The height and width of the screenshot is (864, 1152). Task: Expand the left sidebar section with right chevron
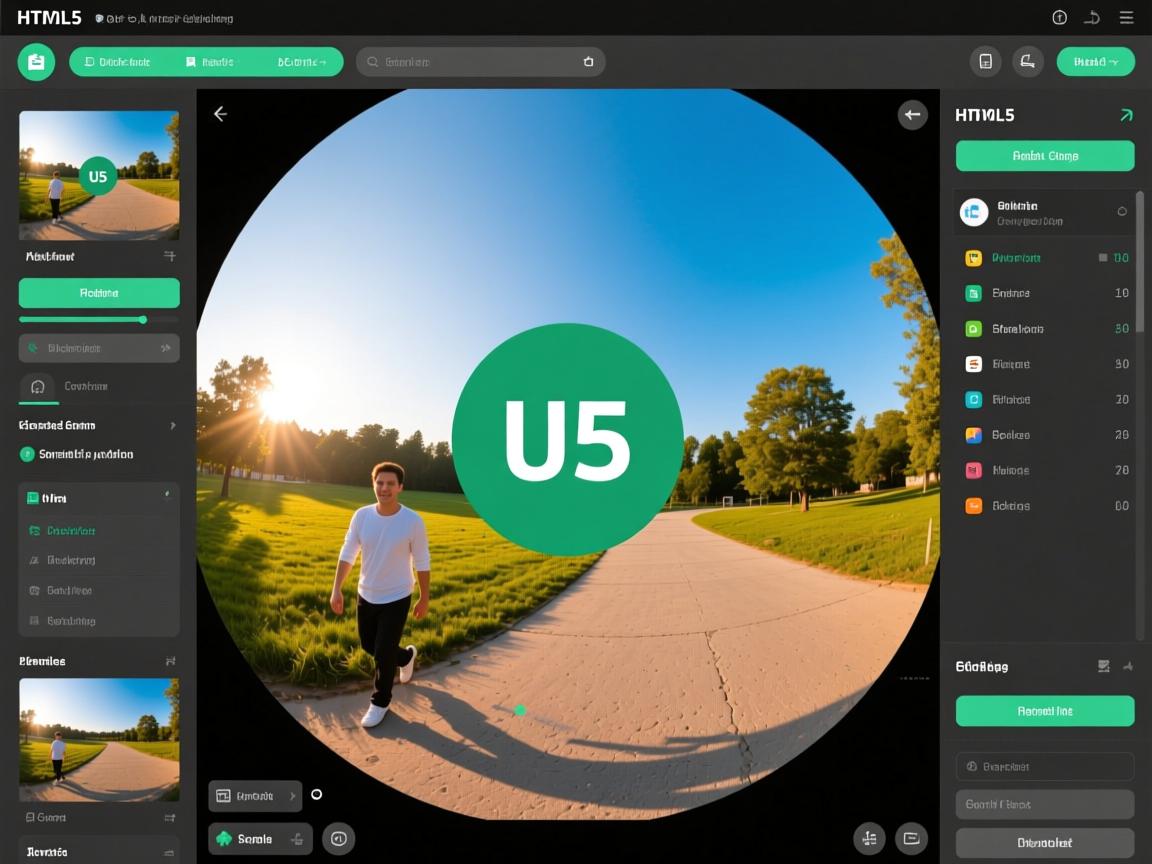click(172, 425)
